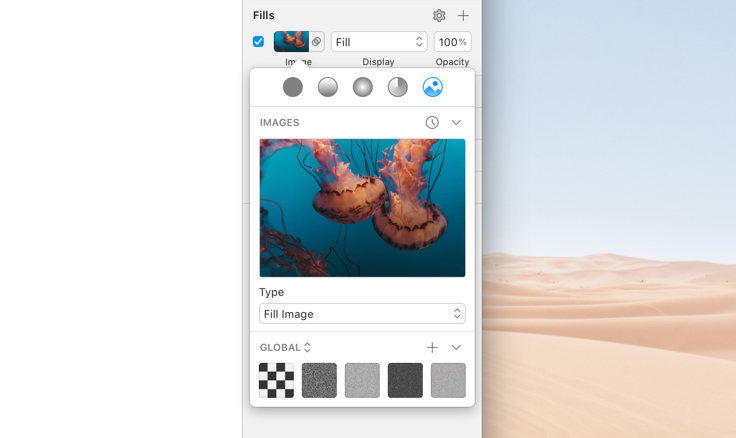The height and width of the screenshot is (438, 736).
Task: Select the solid color fill type
Action: [x=292, y=87]
